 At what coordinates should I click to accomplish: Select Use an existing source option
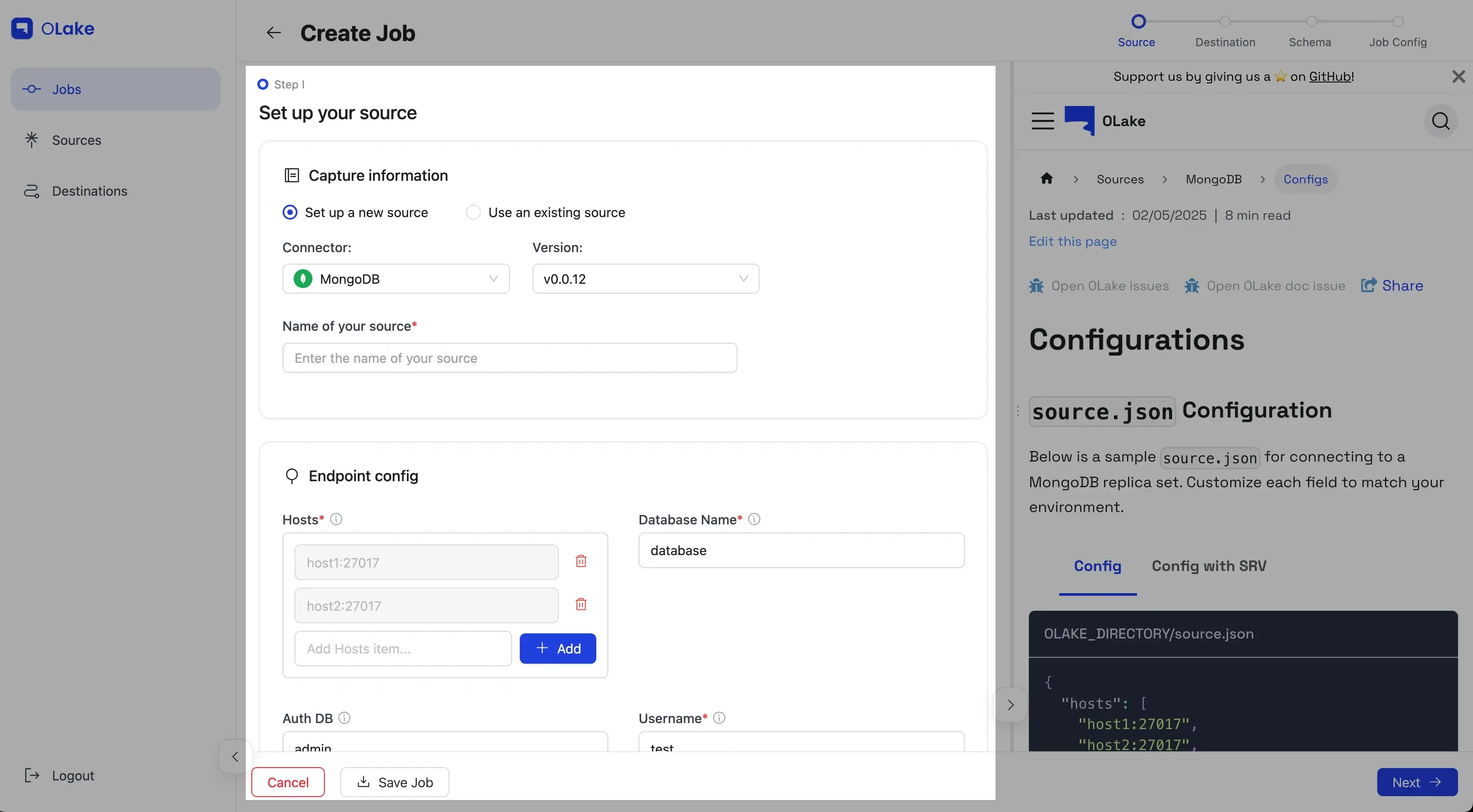tap(474, 213)
